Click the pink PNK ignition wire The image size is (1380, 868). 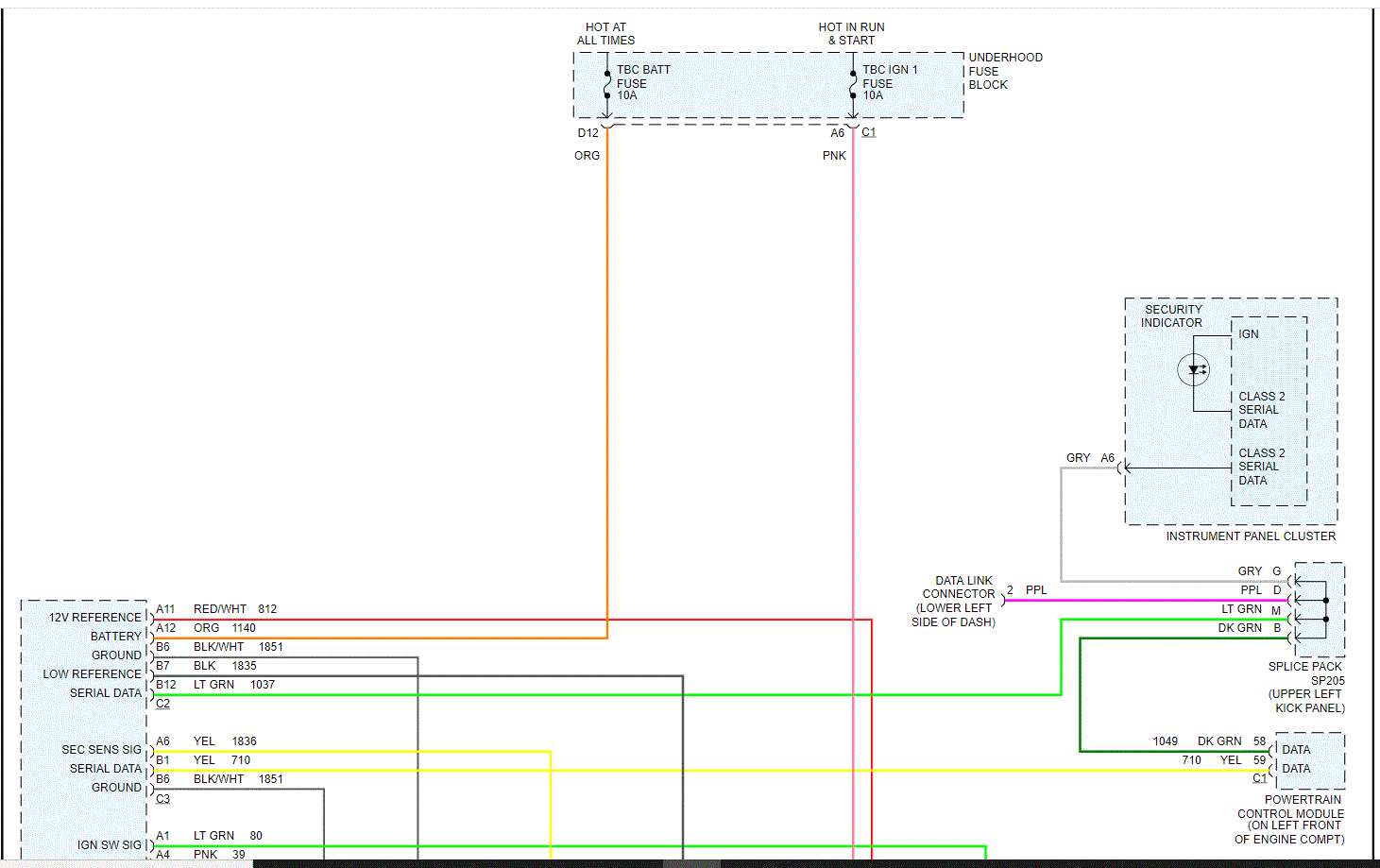(853, 472)
